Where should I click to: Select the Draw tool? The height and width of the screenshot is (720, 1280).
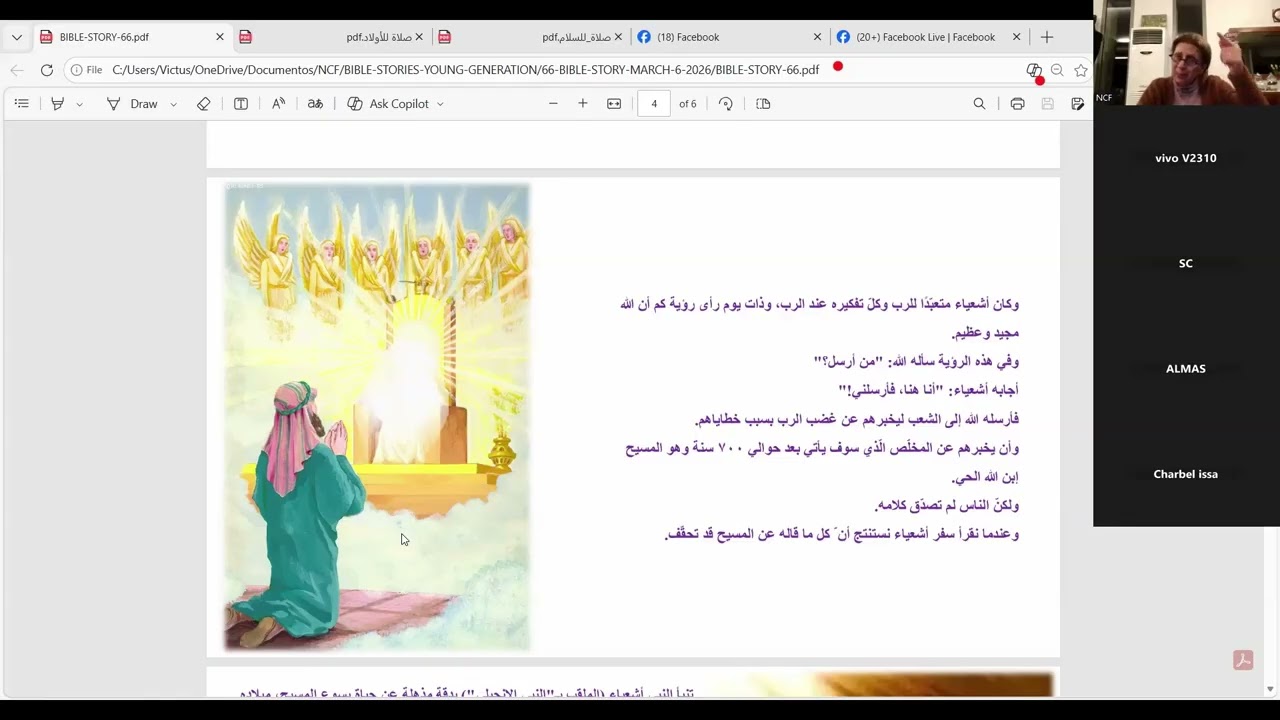pos(133,104)
